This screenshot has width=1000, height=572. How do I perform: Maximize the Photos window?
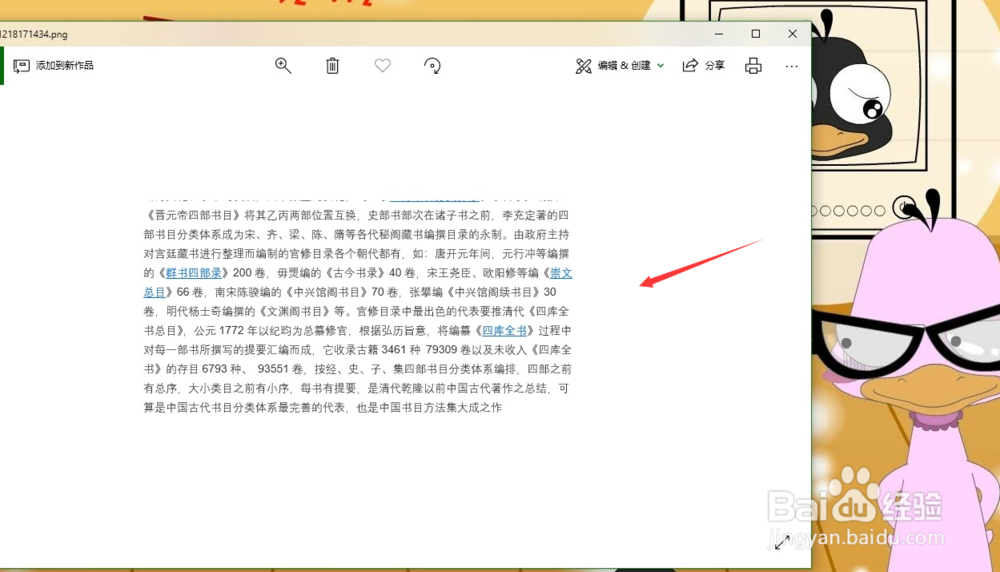pos(756,34)
